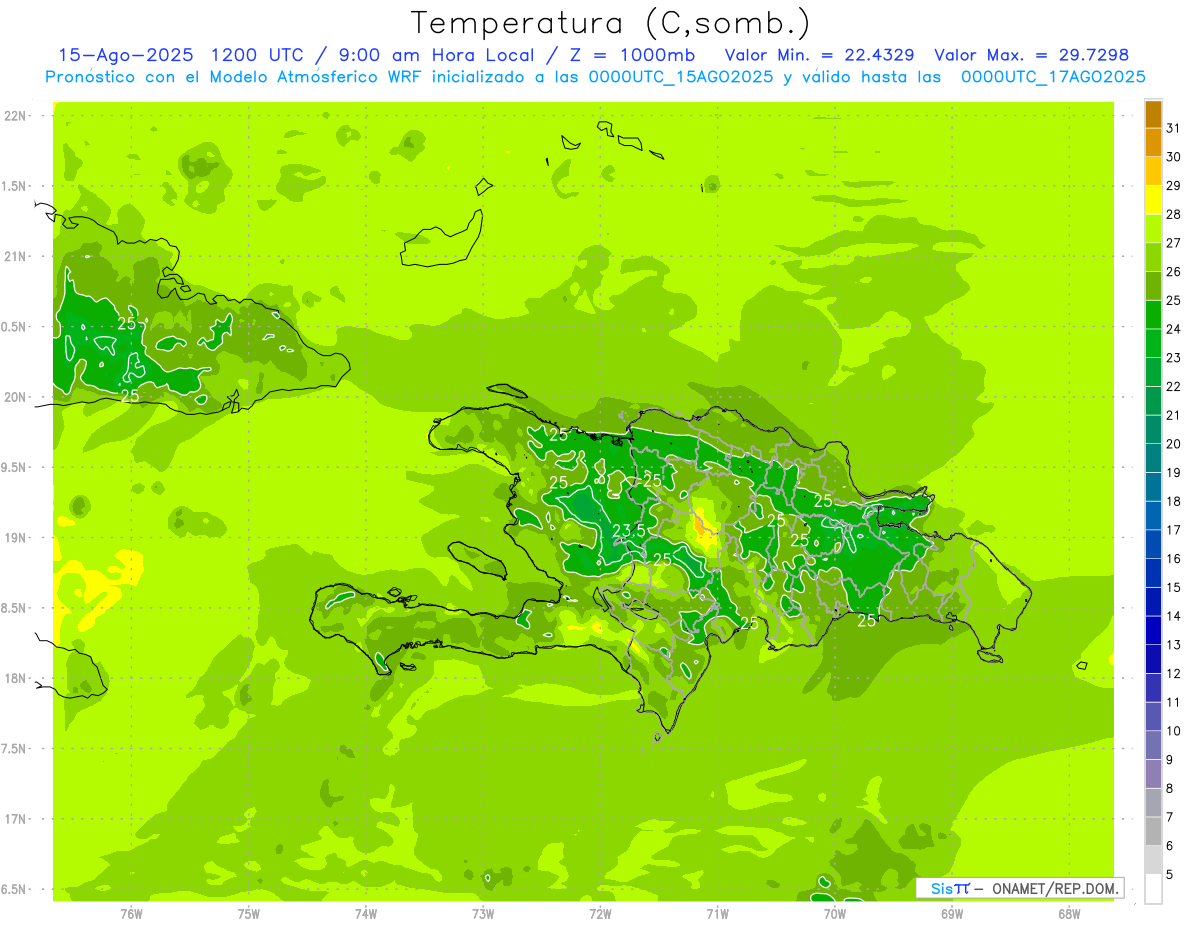Click the legend value '29'
The height and width of the screenshot is (927, 1200).
click(x=1174, y=185)
